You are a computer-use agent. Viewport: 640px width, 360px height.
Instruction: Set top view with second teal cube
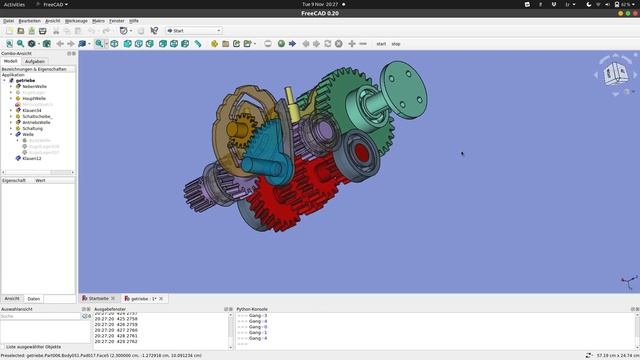tap(139, 44)
